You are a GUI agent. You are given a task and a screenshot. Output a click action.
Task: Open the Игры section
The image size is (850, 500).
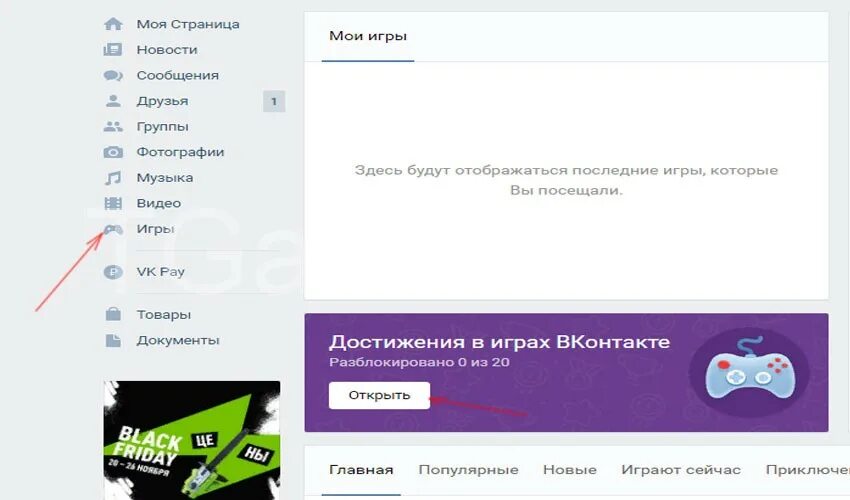[156, 229]
